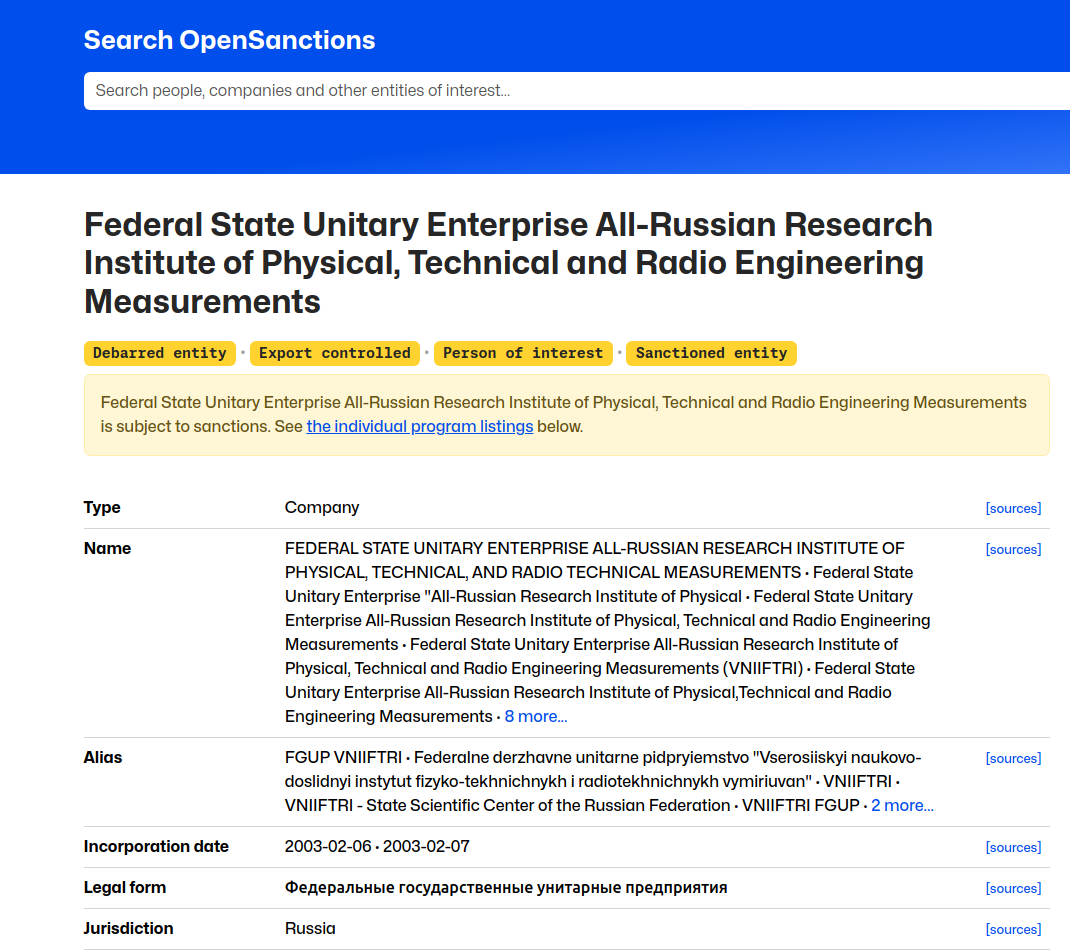Click the Person of interest tag
The width and height of the screenshot is (1070, 950).
523,354
